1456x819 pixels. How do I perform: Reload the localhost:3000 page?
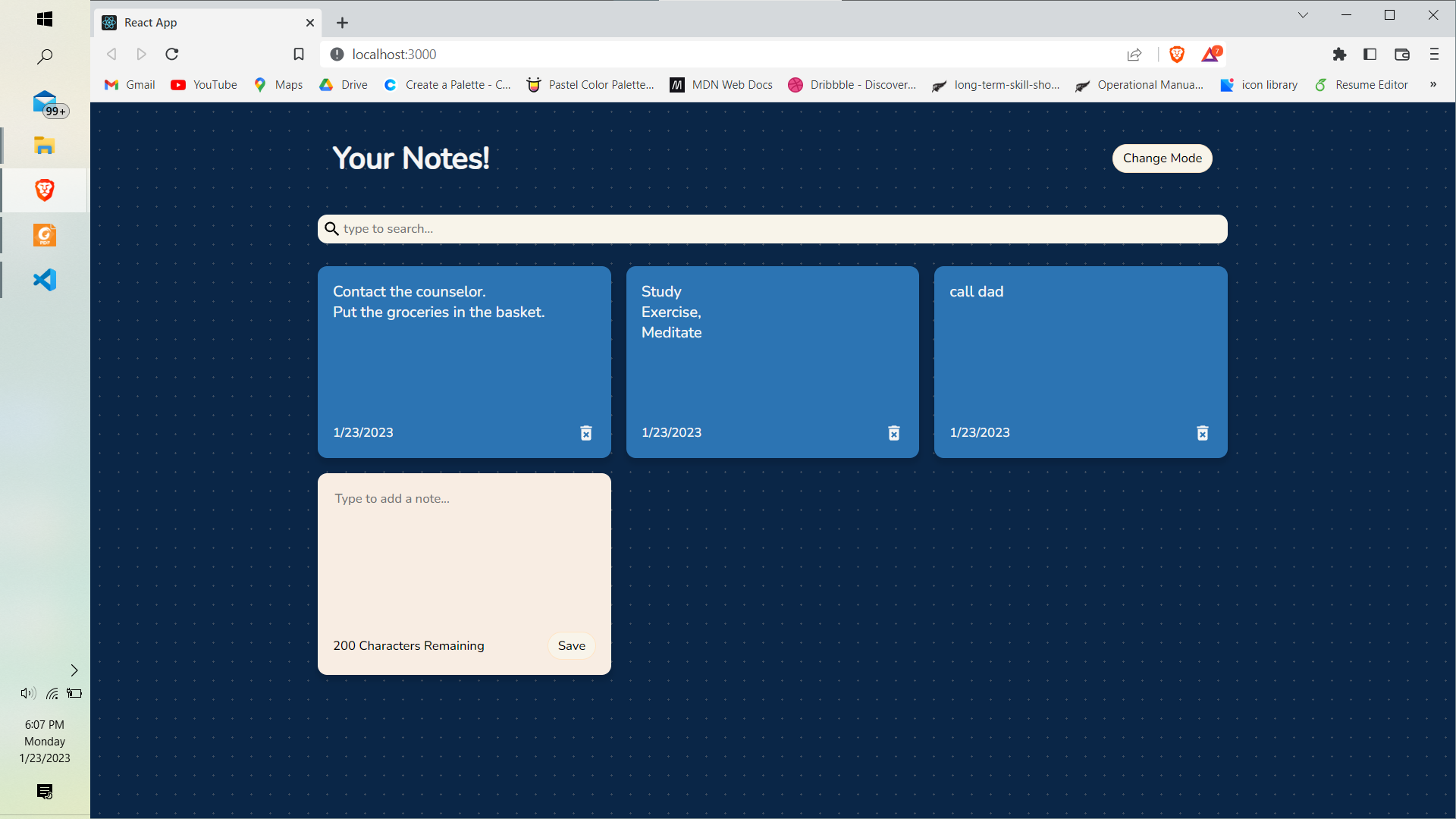[171, 54]
